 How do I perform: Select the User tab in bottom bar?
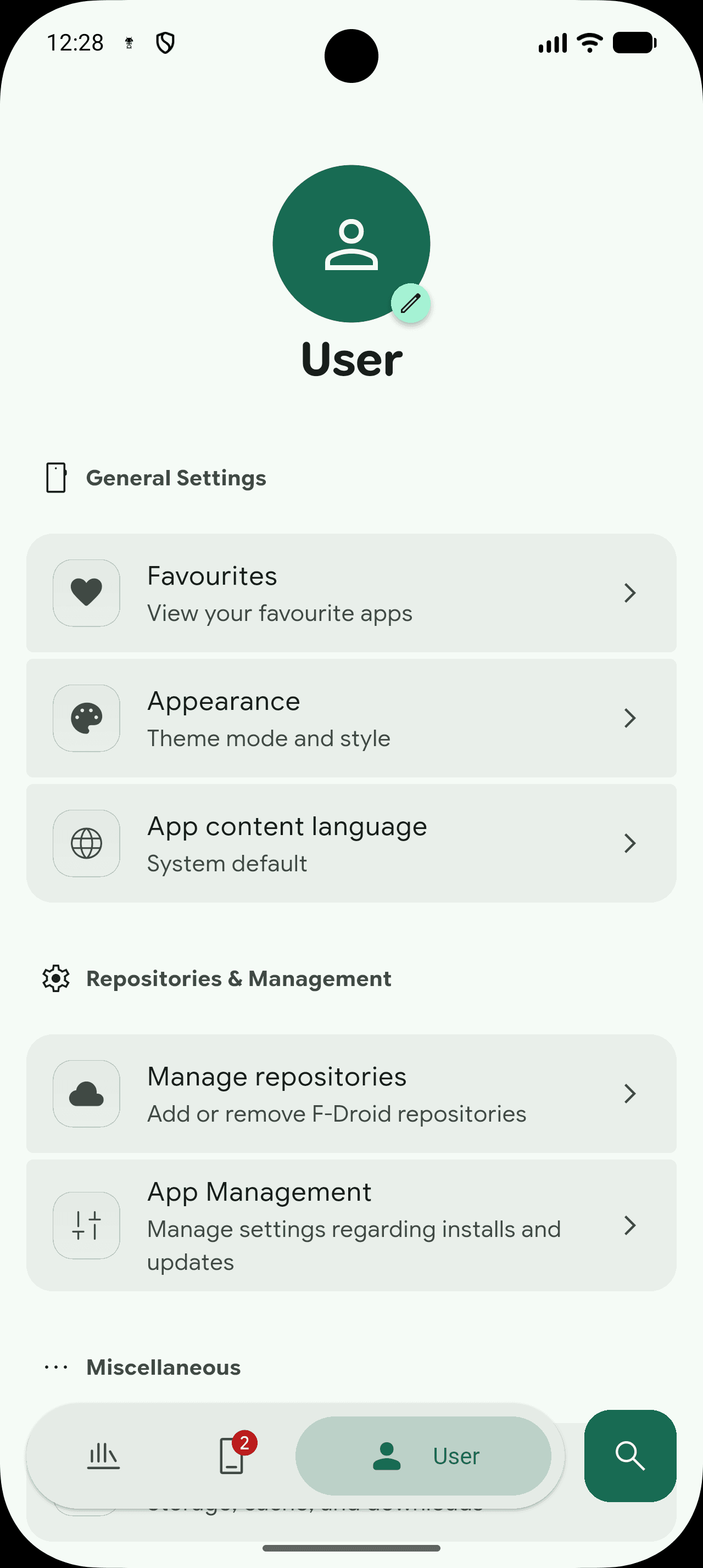[x=423, y=1456]
